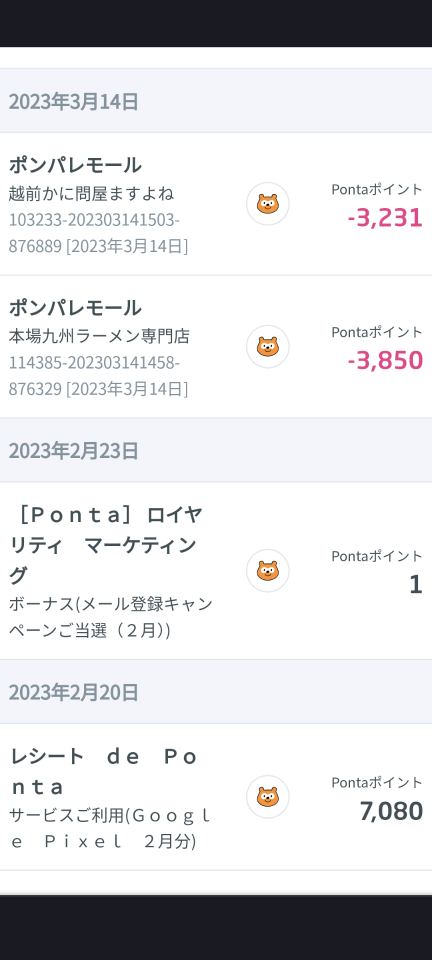Open the [Ponta] ロイヤリティ マーケティング entry
This screenshot has height=960, width=432.
(x=216, y=571)
